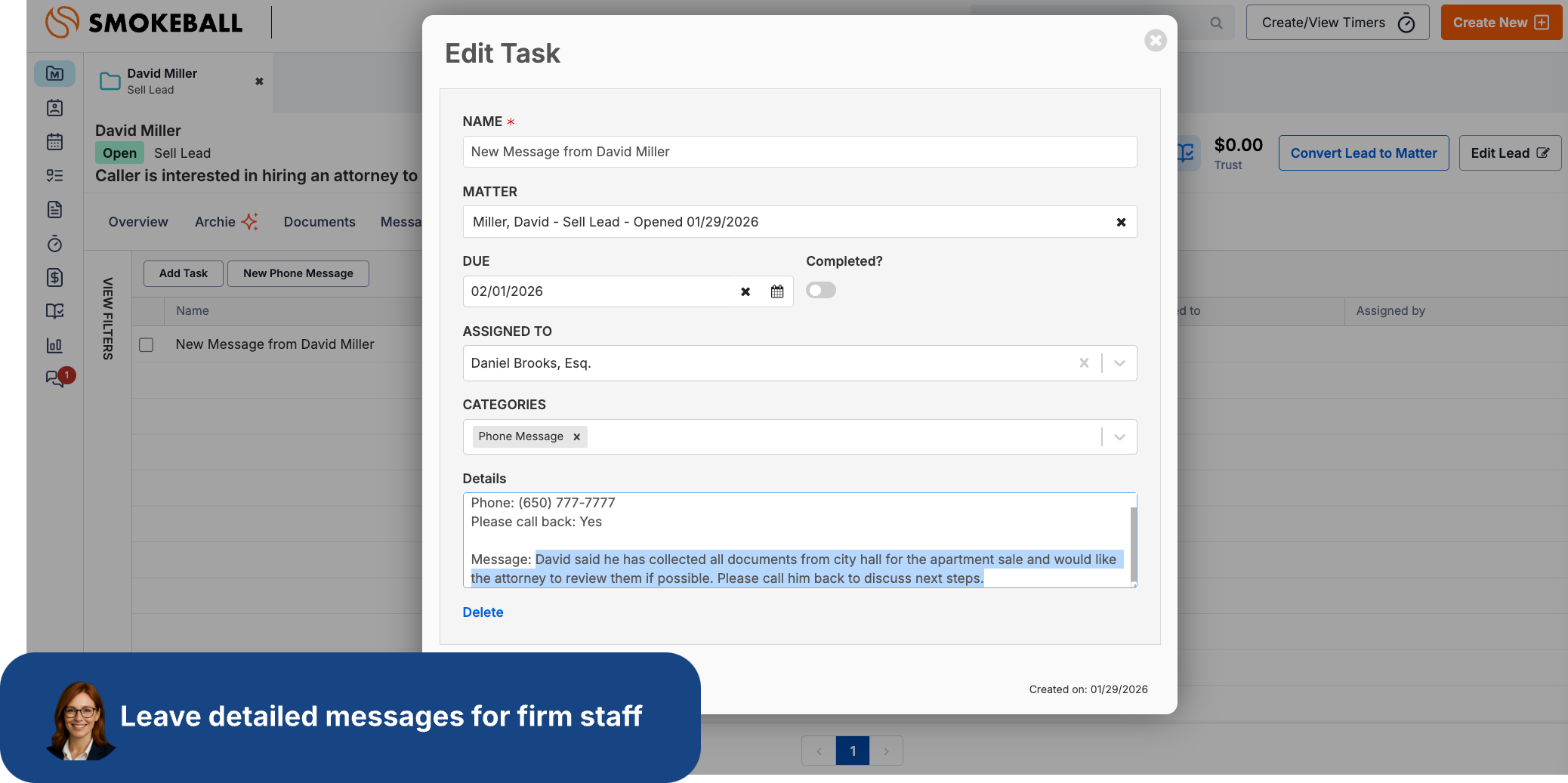Image resolution: width=1568 pixels, height=783 pixels.
Task: Open the tasks list icon in sidebar
Action: point(54,175)
